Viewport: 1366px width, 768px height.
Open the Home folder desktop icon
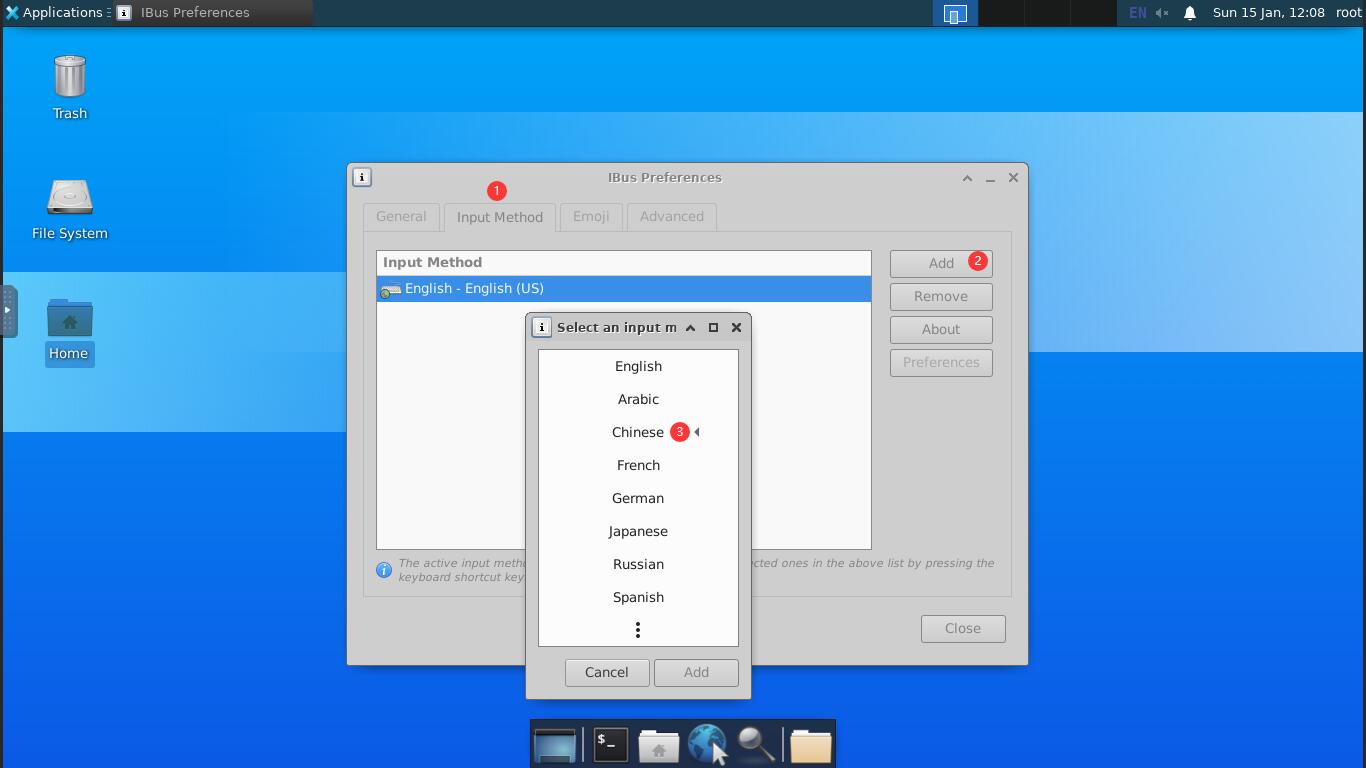69,331
